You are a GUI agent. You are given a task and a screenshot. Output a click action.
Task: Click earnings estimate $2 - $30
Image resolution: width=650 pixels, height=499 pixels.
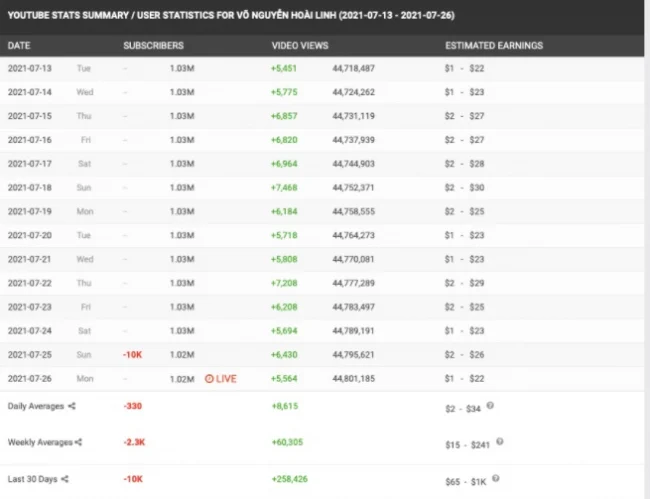pyautogui.click(x=464, y=188)
